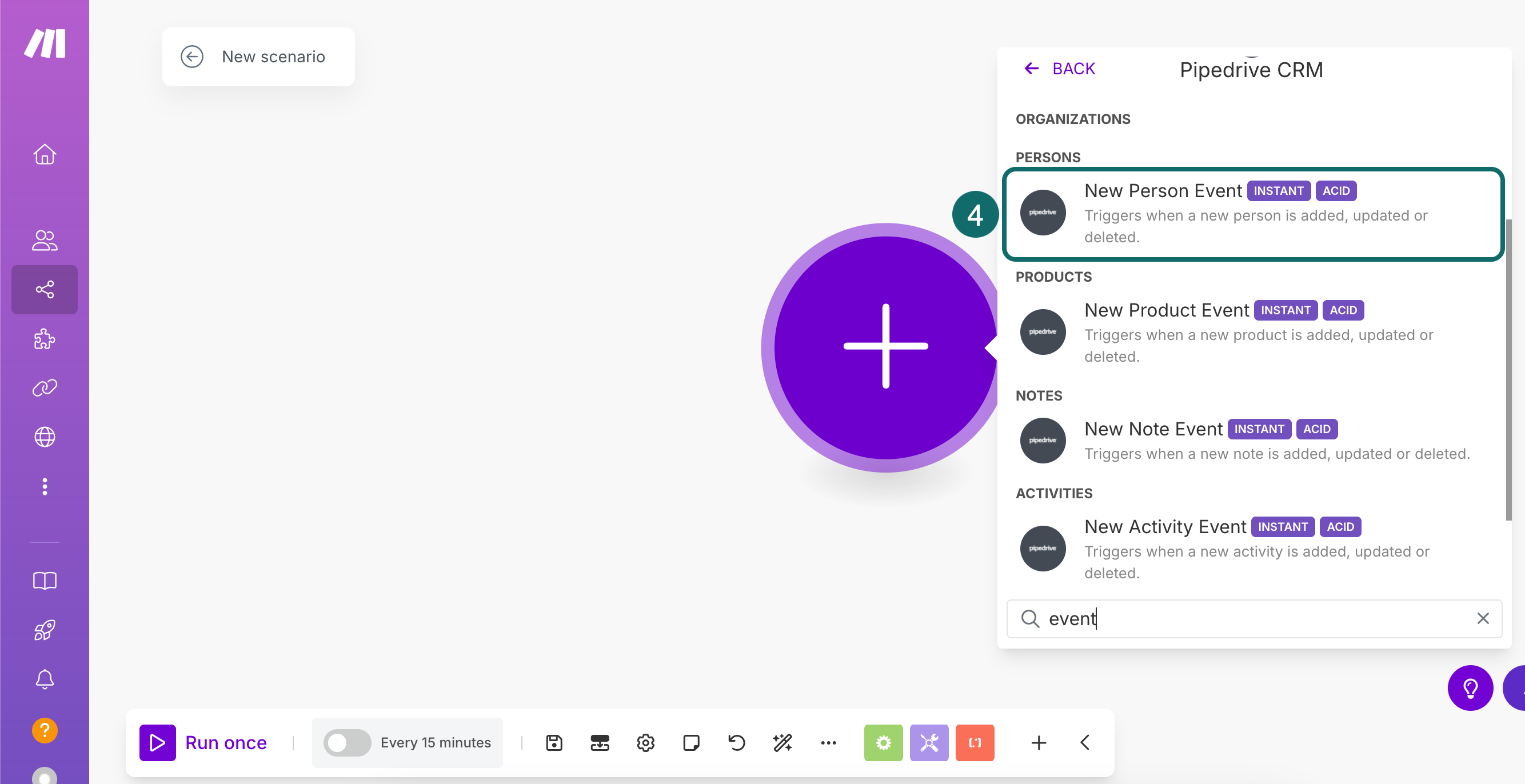Image resolution: width=1525 pixels, height=784 pixels.
Task: Click the auto-align magic wand icon
Action: pos(782,743)
